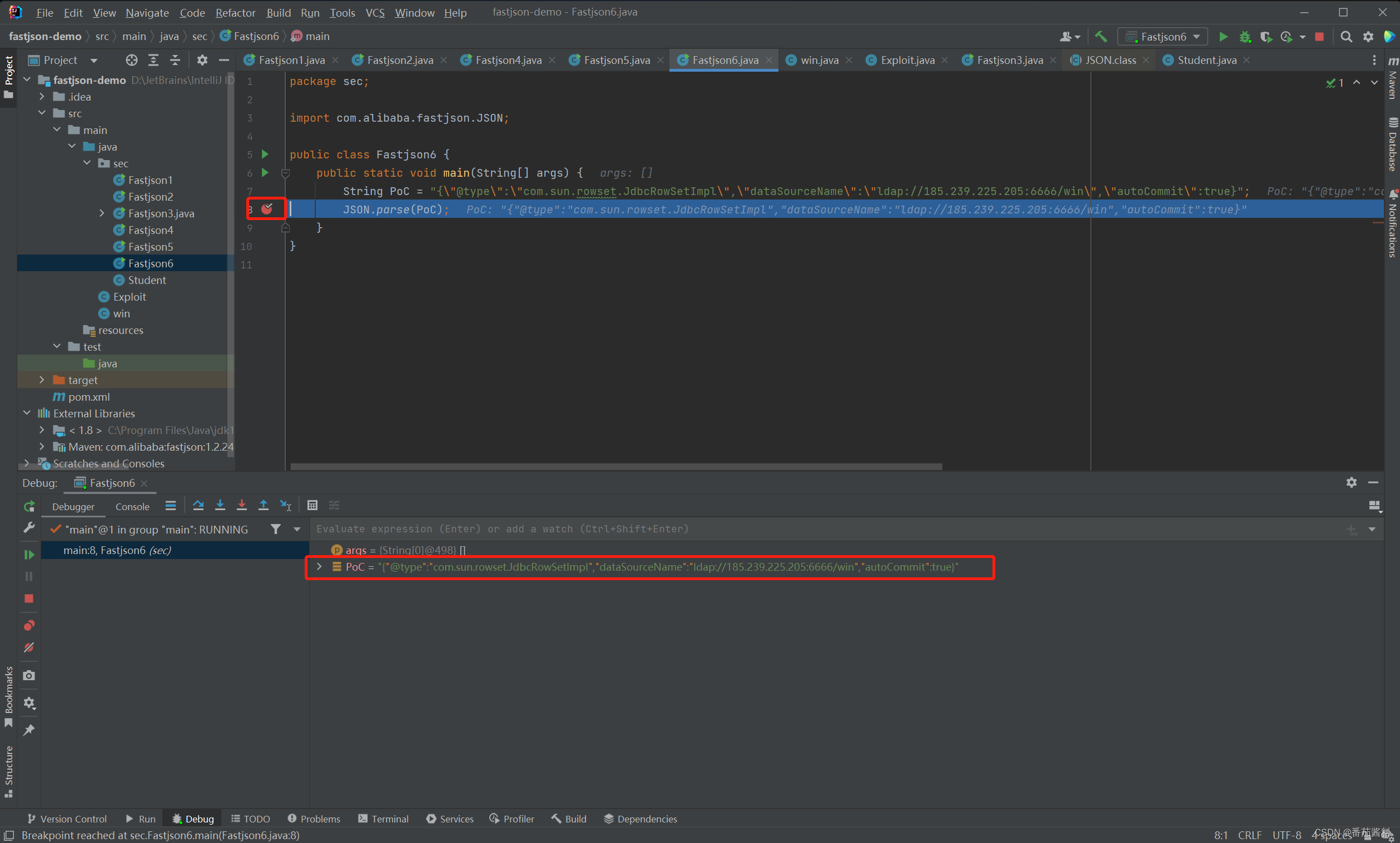
Task: Run with Coverage icon in toolbar
Action: click(x=1266, y=37)
